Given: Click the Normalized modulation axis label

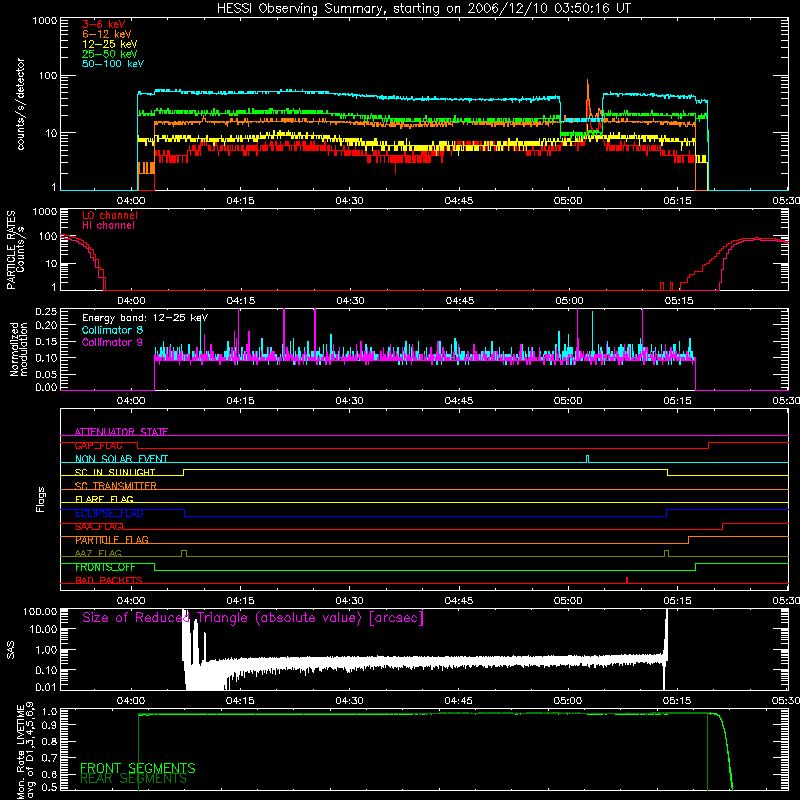Looking at the screenshot, I should [x=19, y=349].
